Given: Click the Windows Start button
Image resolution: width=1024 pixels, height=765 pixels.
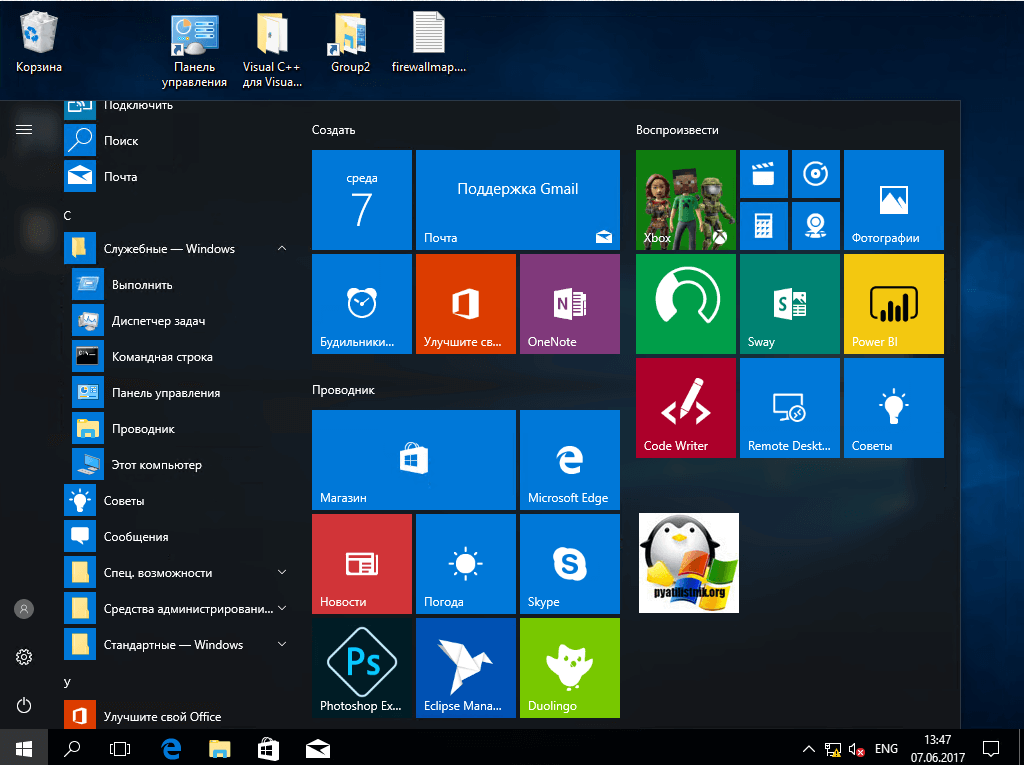Looking at the screenshot, I should tap(24, 749).
